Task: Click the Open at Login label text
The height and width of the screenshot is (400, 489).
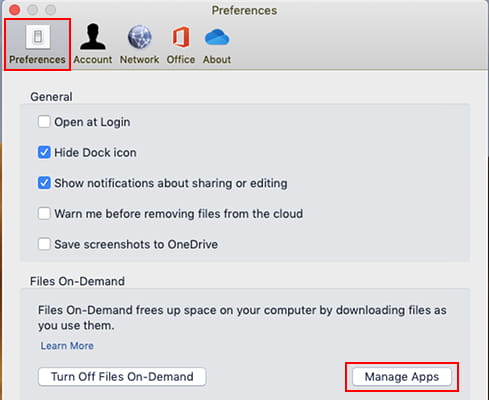Action: 92,122
